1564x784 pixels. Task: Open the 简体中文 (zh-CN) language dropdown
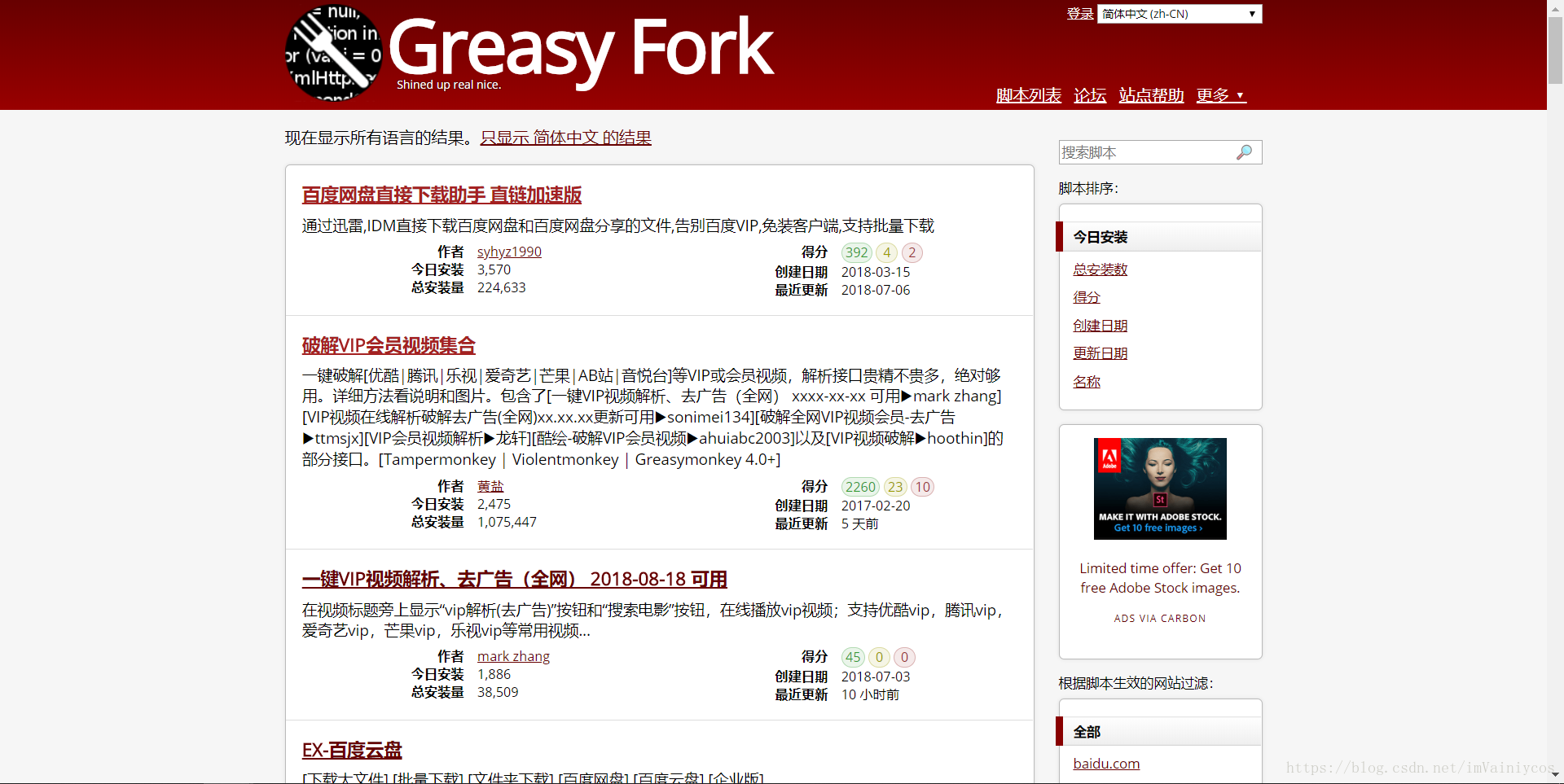click(1180, 14)
